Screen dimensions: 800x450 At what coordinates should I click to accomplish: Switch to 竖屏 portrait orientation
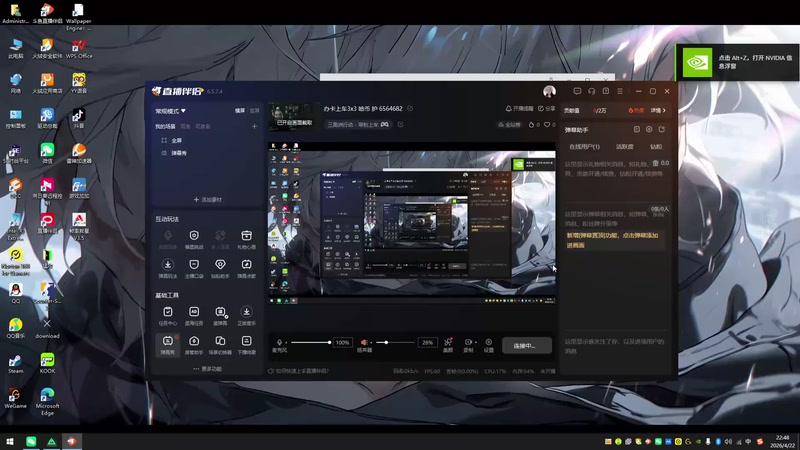254,111
